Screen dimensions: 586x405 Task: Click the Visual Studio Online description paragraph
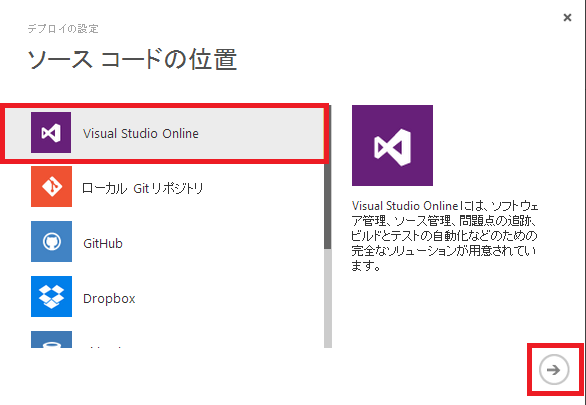click(x=445, y=235)
